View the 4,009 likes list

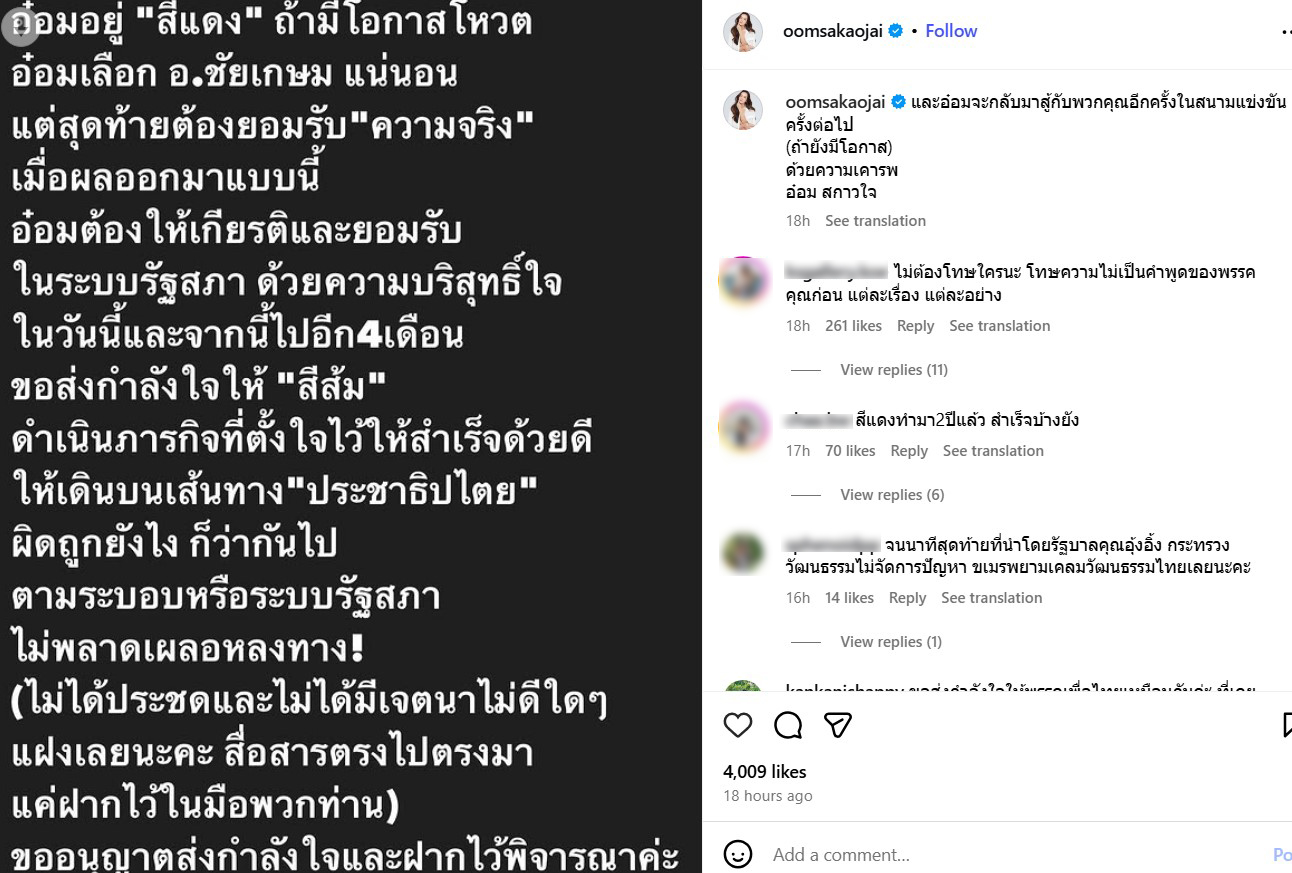[764, 772]
